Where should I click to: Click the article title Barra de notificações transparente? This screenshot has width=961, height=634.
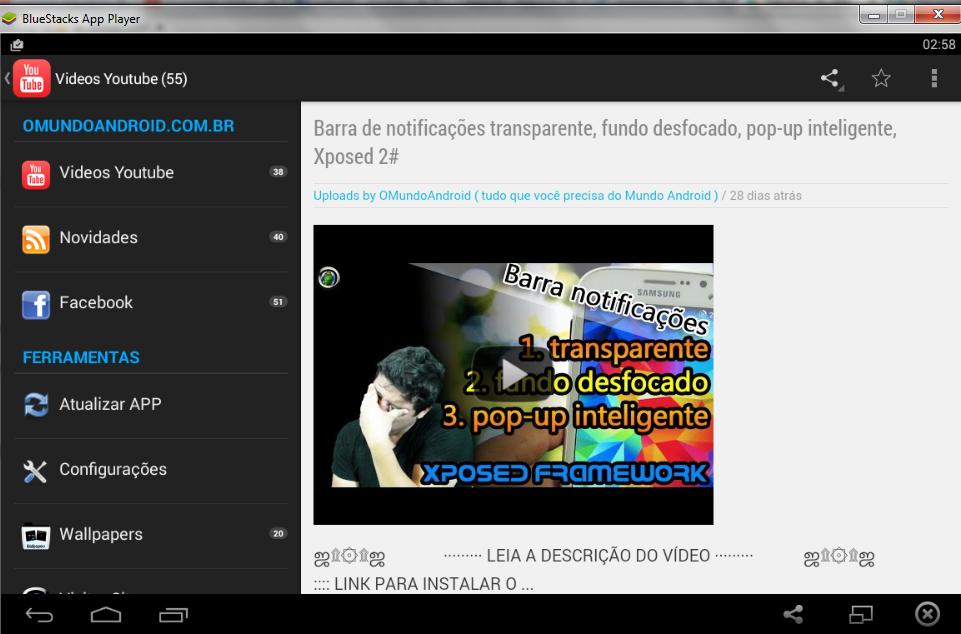click(x=605, y=142)
